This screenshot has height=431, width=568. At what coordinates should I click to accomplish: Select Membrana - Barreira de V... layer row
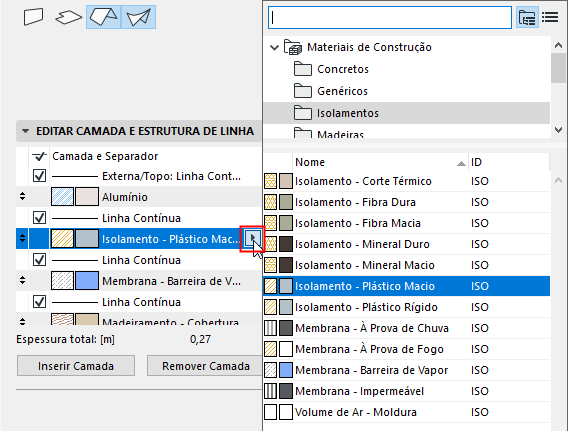[139, 281]
